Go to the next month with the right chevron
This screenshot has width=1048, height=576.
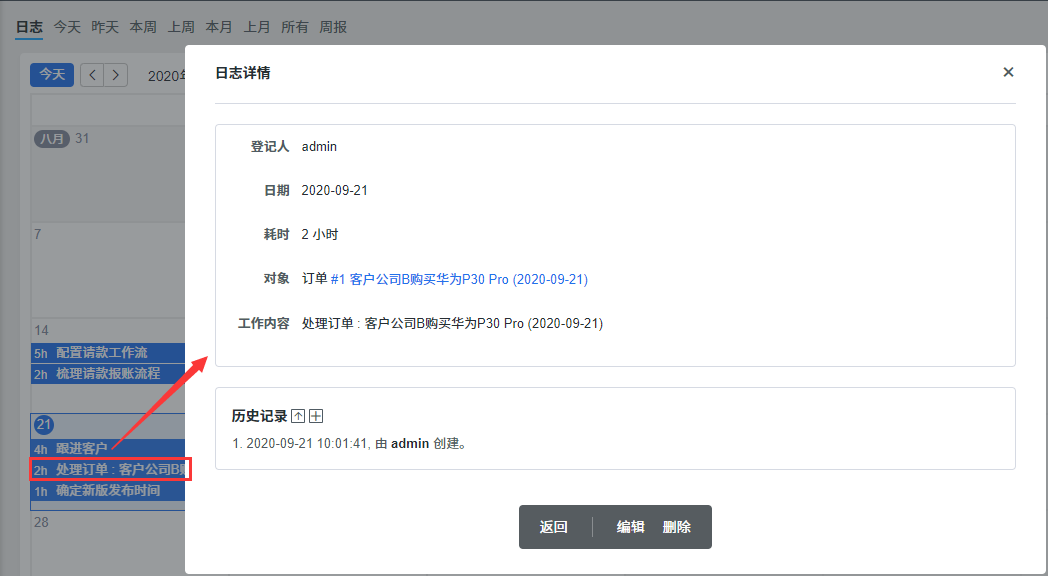[117, 75]
